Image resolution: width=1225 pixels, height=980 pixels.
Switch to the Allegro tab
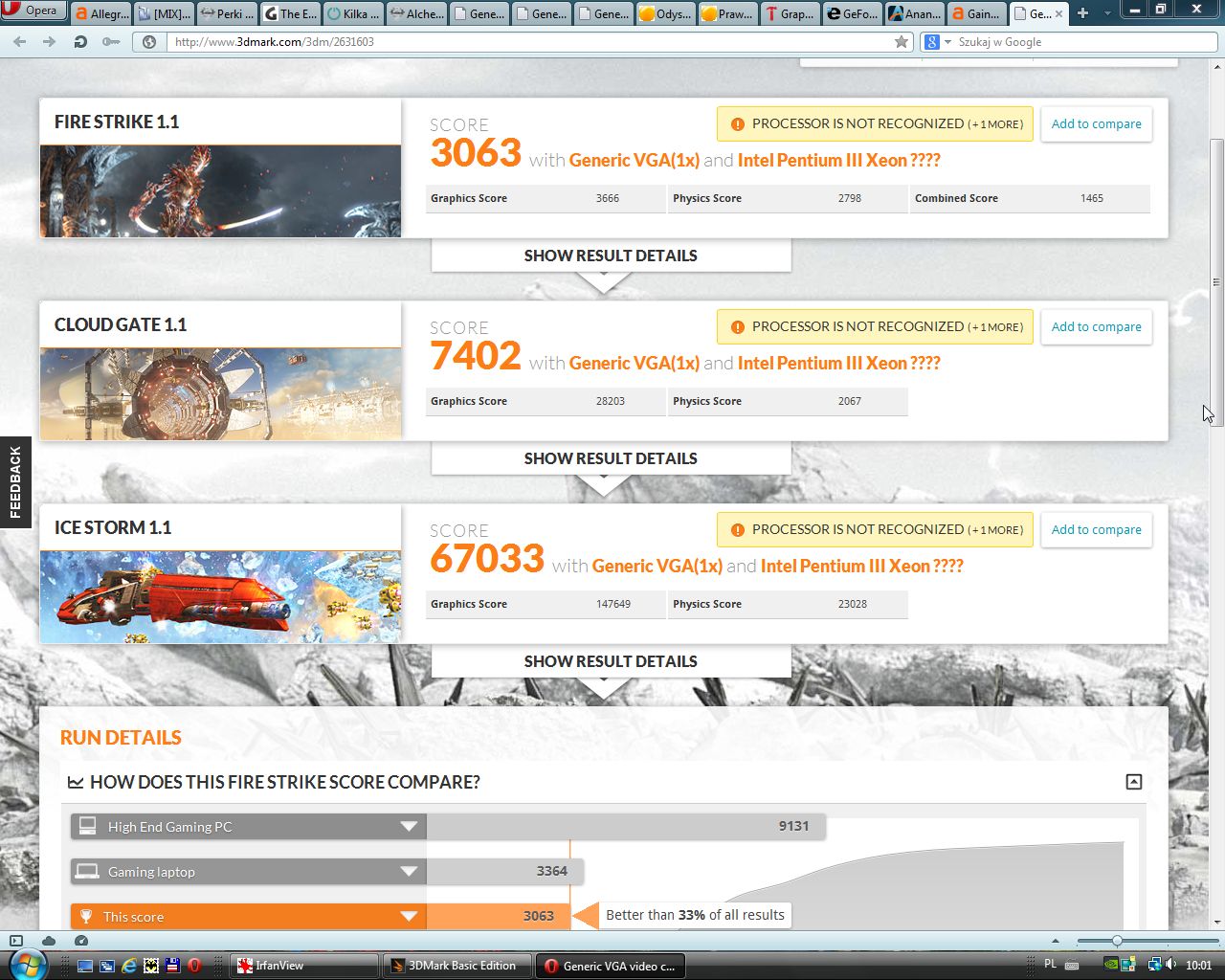pos(101,13)
